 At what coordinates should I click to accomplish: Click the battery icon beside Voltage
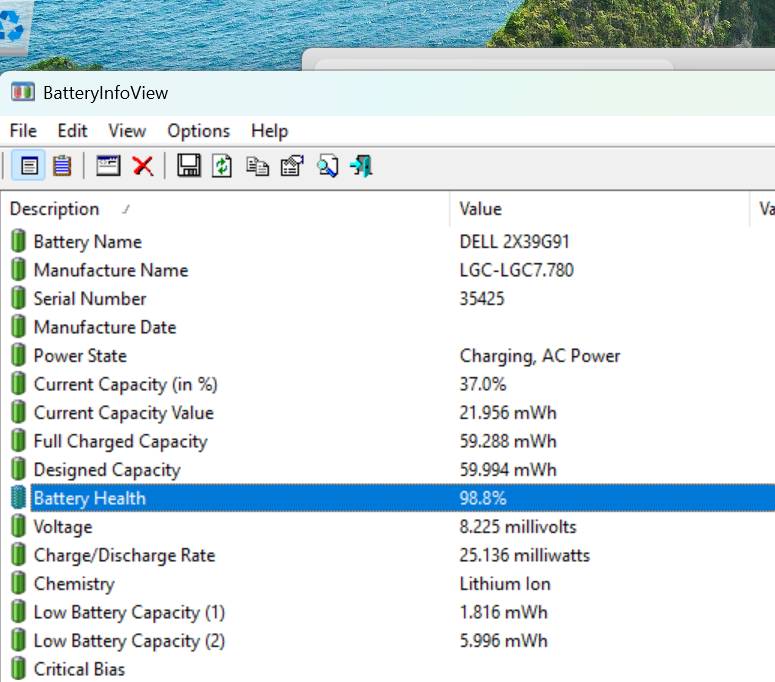point(18,526)
